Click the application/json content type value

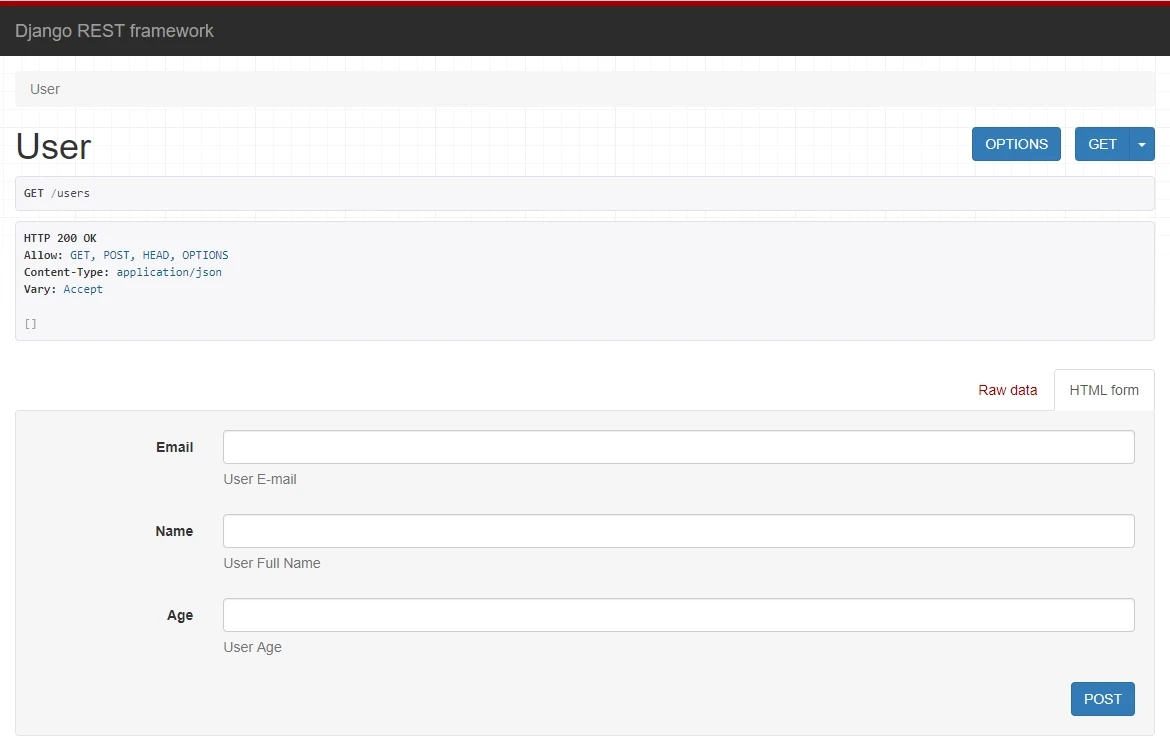point(169,272)
